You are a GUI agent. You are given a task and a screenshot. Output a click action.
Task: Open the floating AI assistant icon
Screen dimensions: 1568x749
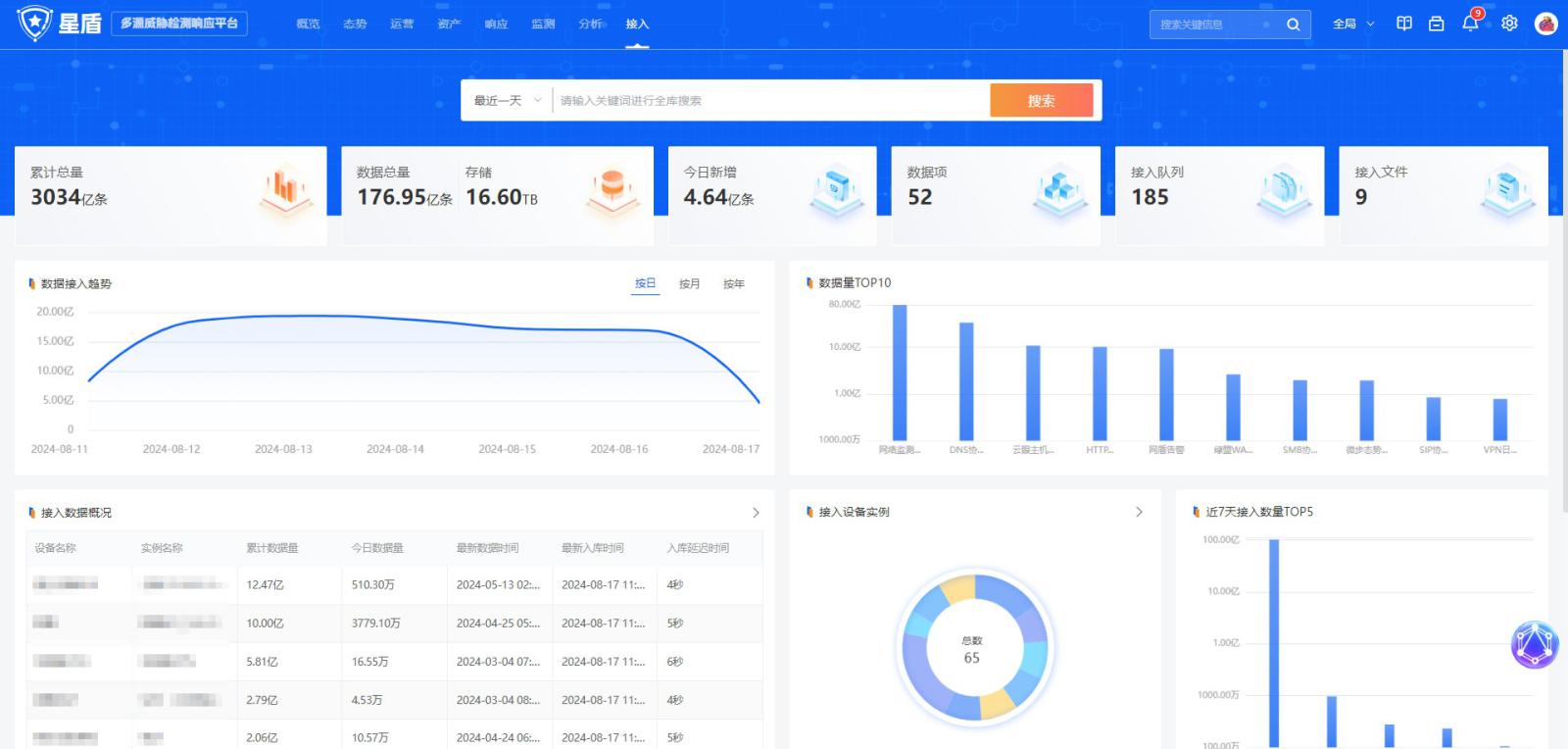(1534, 645)
